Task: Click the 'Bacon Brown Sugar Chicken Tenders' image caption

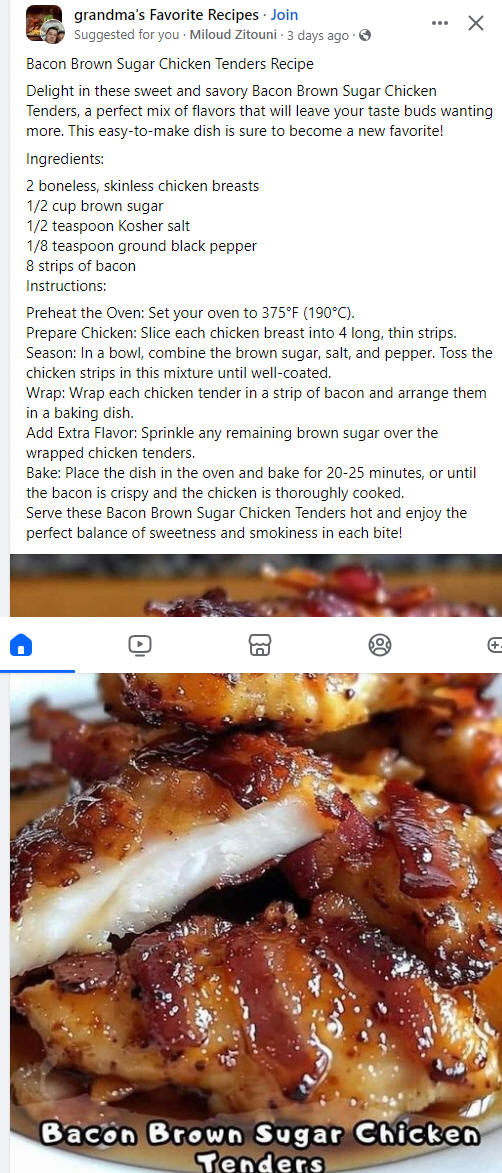Action: pyautogui.click(x=260, y=1145)
